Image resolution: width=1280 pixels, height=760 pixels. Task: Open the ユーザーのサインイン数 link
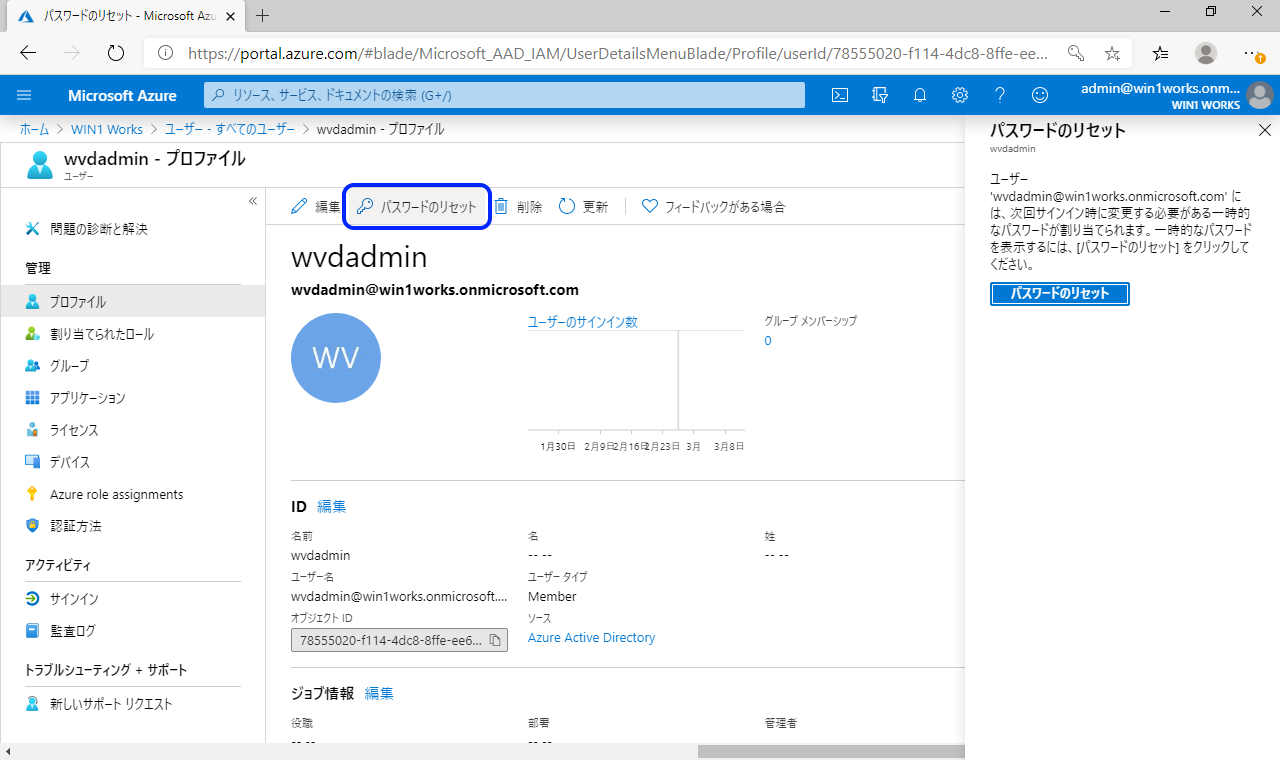click(x=583, y=322)
